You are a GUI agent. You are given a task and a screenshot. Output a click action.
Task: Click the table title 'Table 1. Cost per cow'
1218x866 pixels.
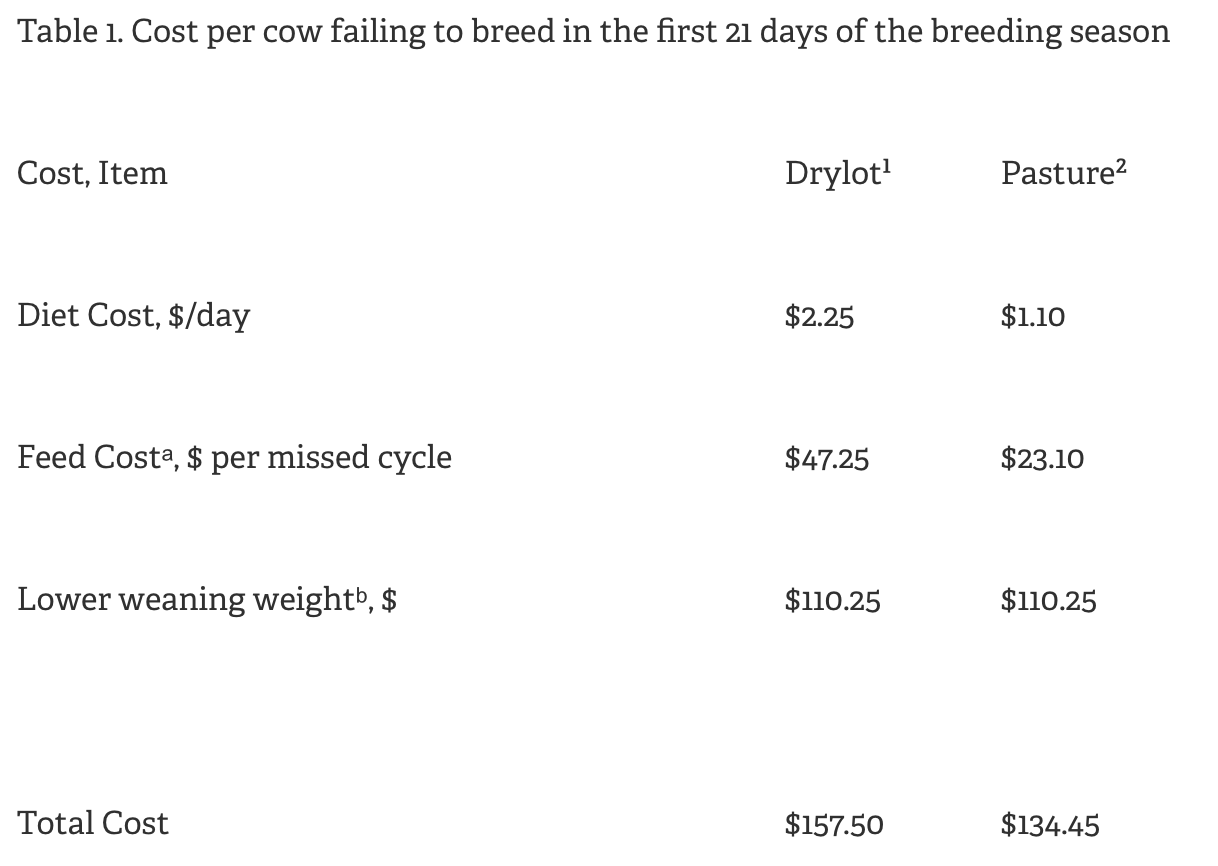pyautogui.click(x=593, y=31)
